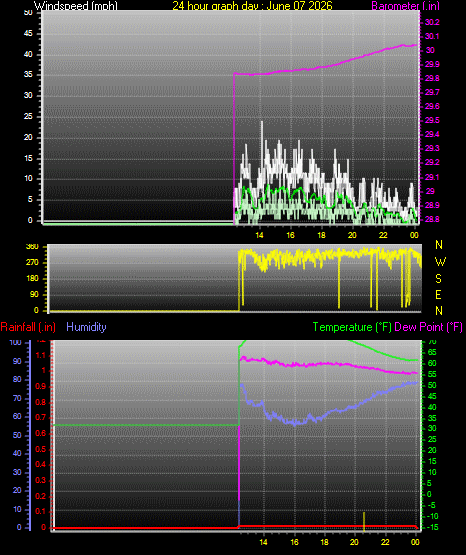466x555 pixels.
Task: Click the 29.5 barometer axis value
Action: click(x=432, y=120)
